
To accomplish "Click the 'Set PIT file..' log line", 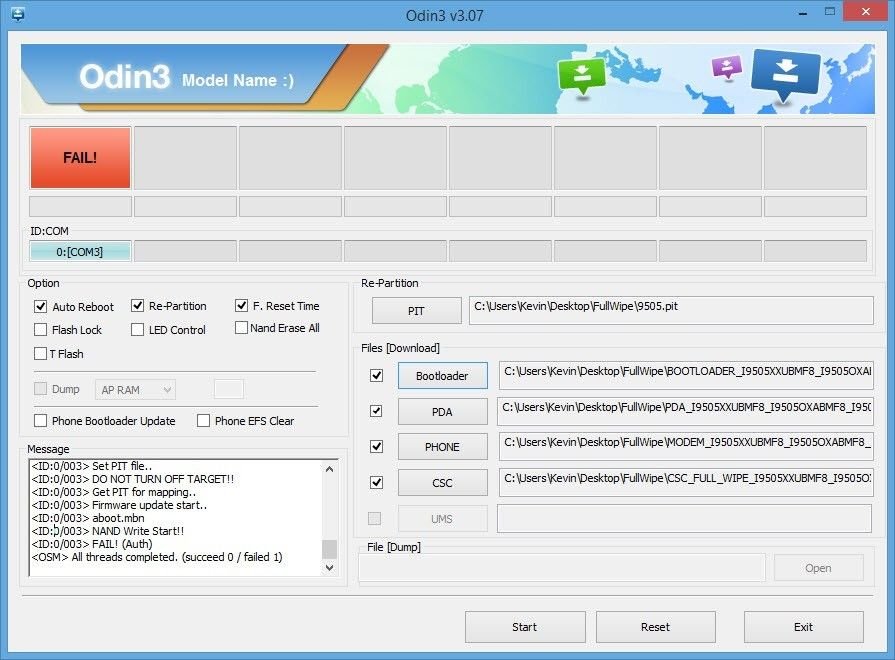I will coord(92,466).
